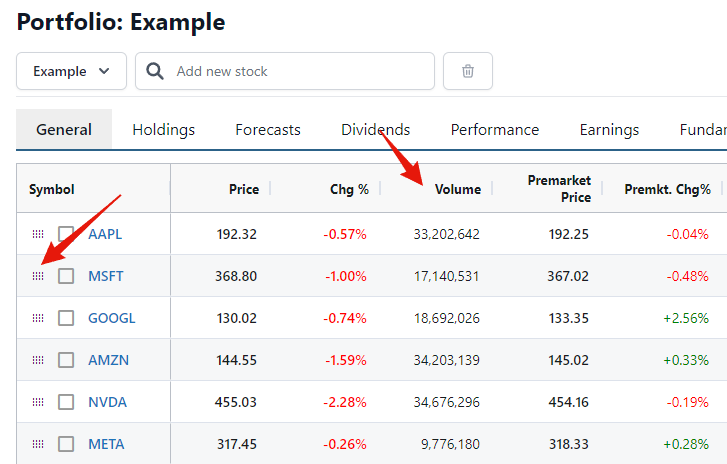This screenshot has height=464, width=727.
Task: Click the NVDA row drag handle
Action: (x=38, y=402)
